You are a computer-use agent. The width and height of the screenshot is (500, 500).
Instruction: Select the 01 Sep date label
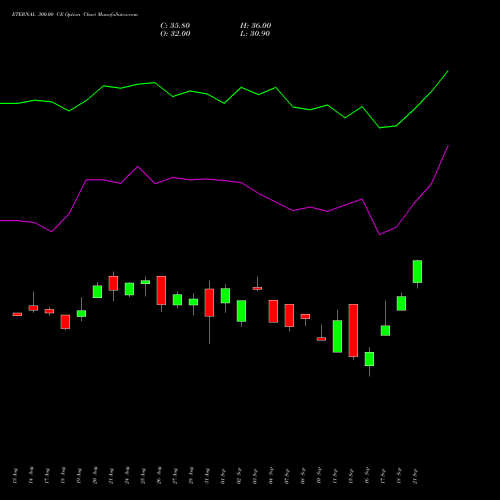(223, 476)
